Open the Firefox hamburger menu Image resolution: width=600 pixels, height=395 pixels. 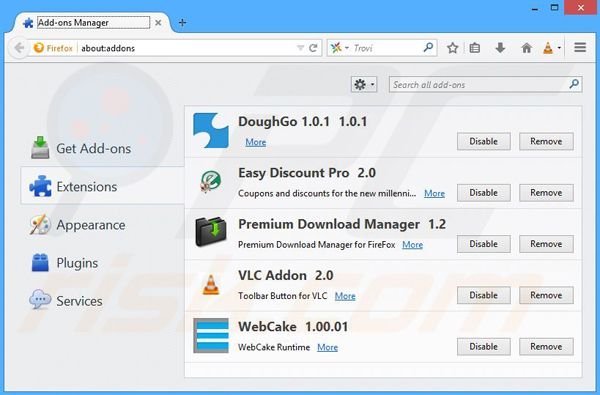click(x=580, y=47)
